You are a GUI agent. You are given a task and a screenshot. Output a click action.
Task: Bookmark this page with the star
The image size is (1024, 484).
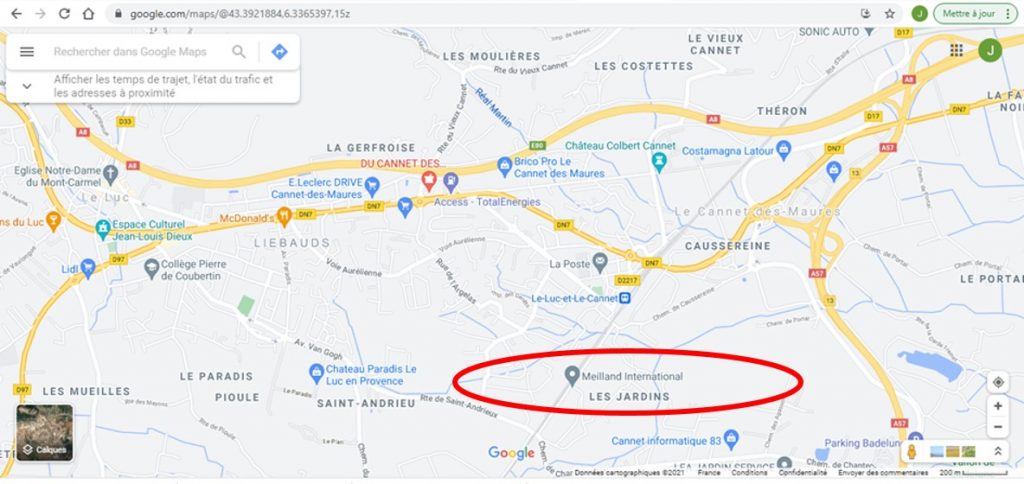889,14
